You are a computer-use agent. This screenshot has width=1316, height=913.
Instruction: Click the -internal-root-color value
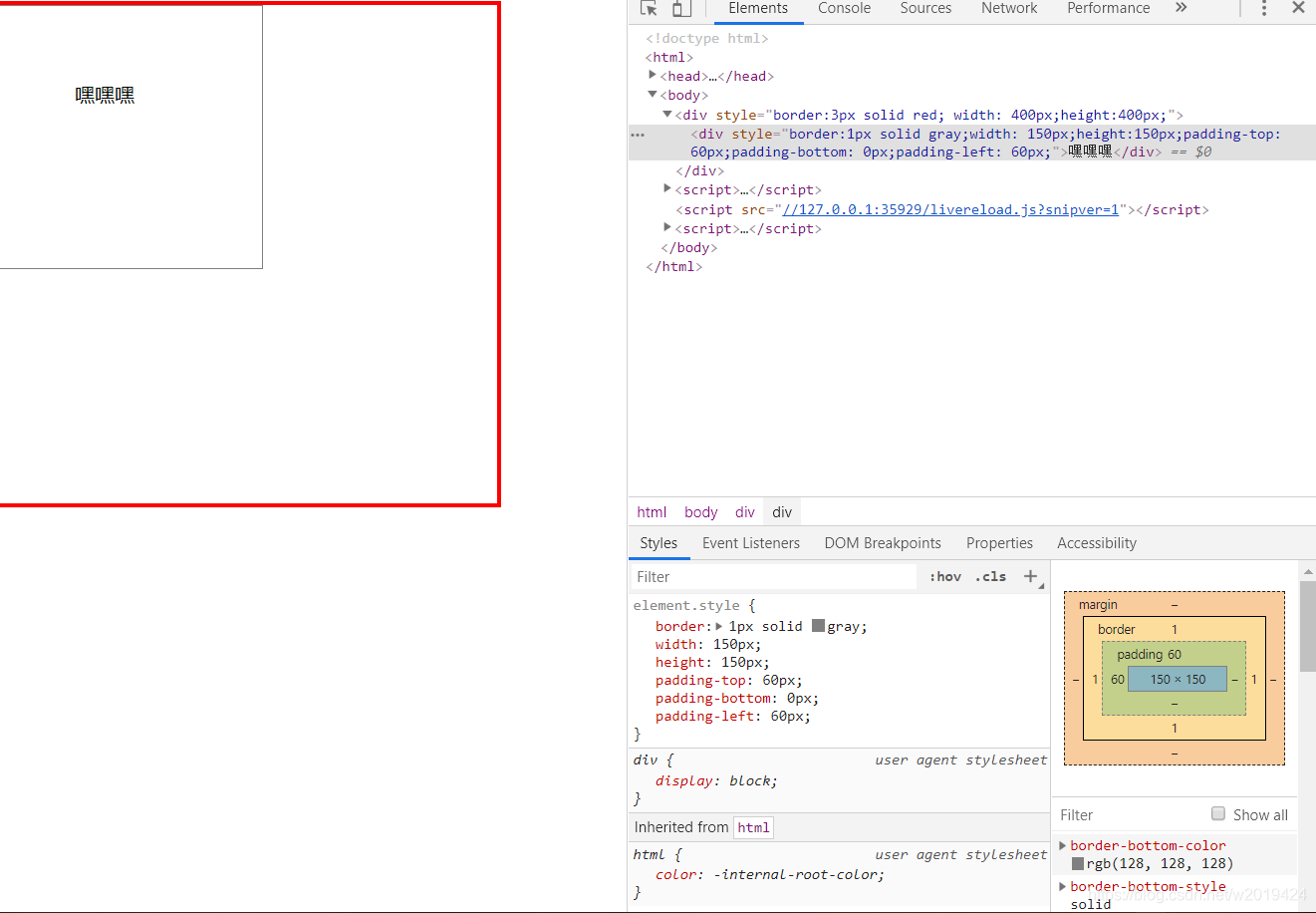pyautogui.click(x=797, y=874)
